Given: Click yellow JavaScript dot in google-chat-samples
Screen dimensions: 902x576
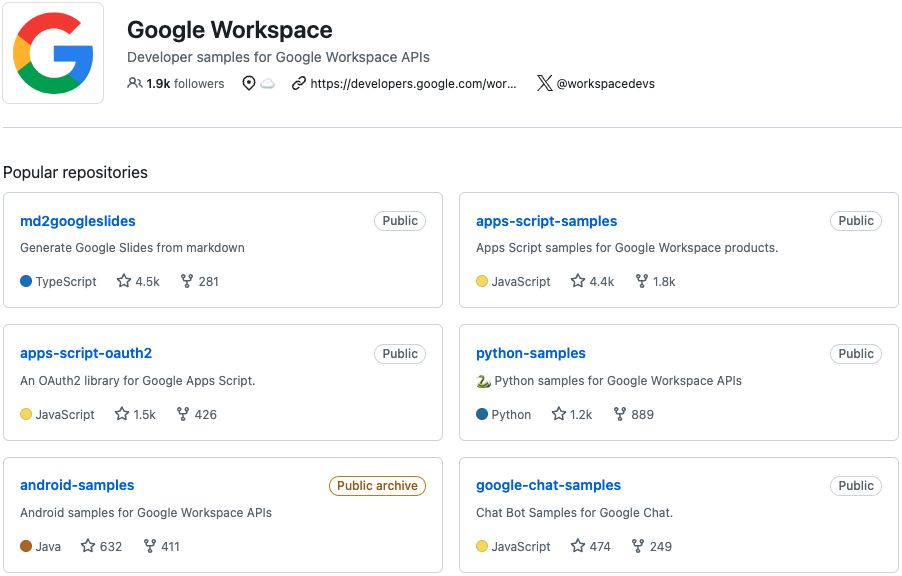Looking at the screenshot, I should click(482, 546).
